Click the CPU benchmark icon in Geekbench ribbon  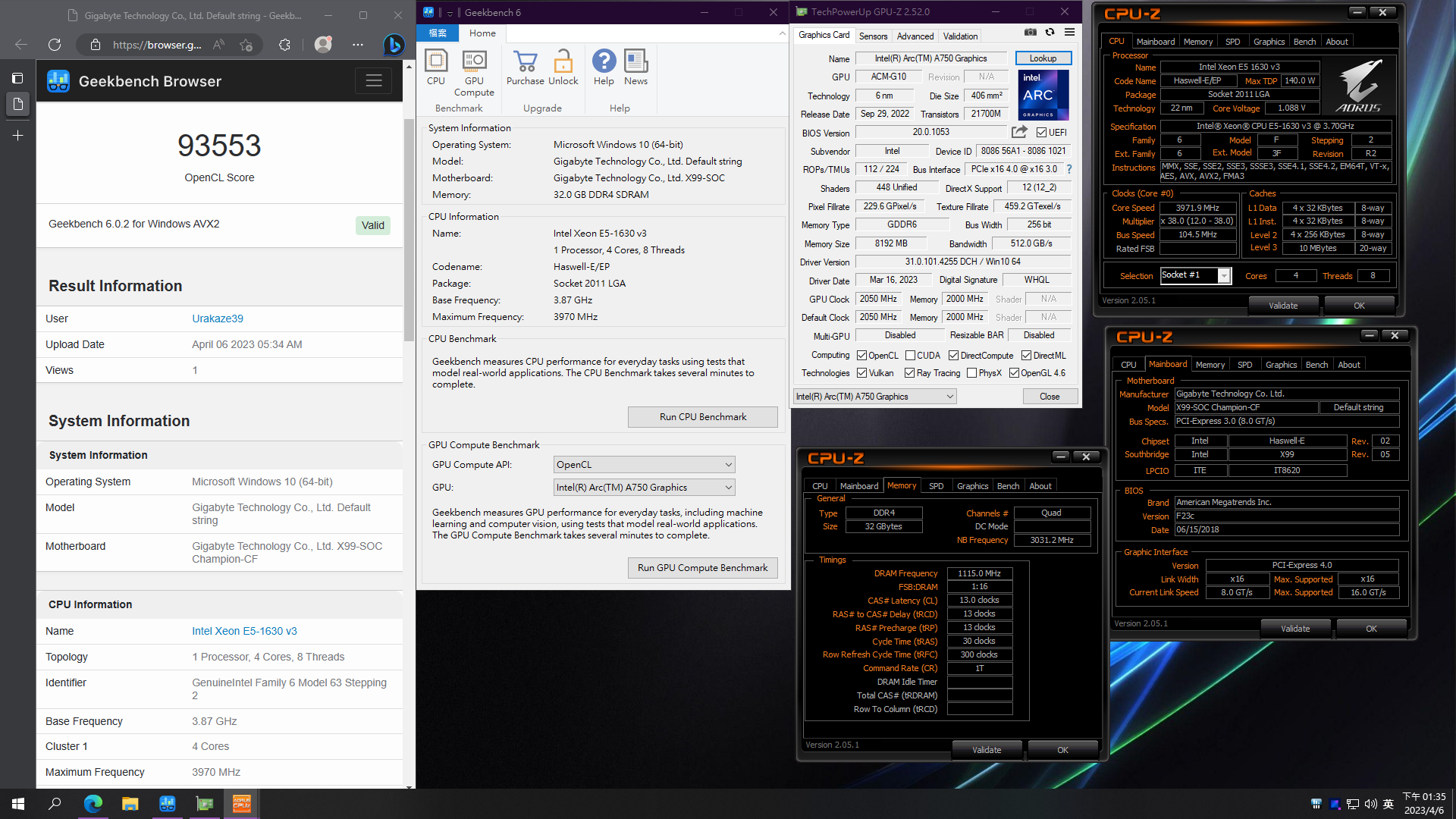click(436, 67)
